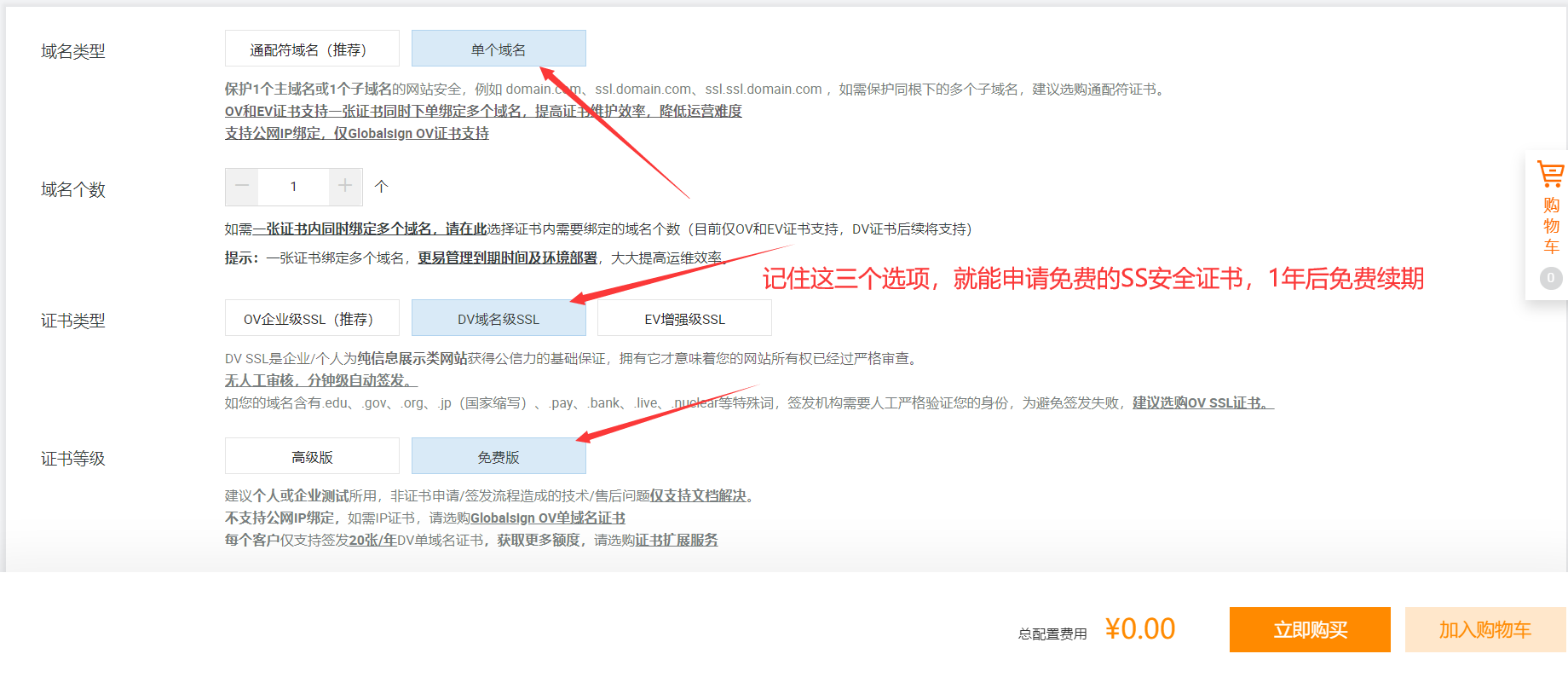Open link GlobalSign OV单域名证书

click(548, 518)
